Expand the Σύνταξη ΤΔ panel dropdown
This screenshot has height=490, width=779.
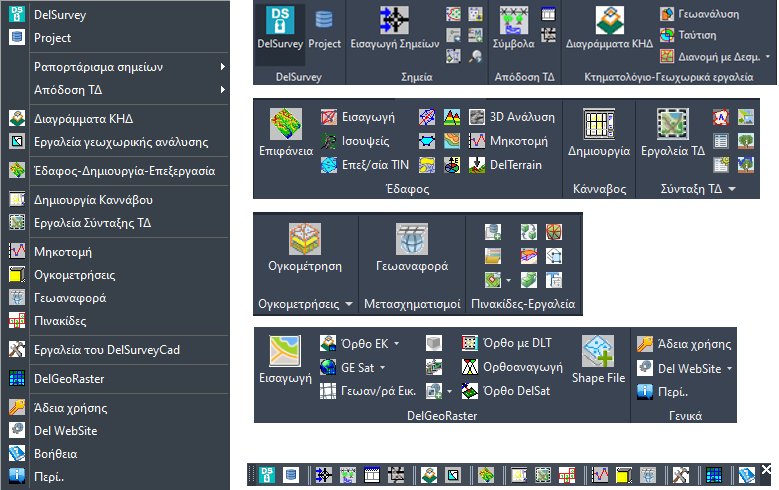point(732,189)
